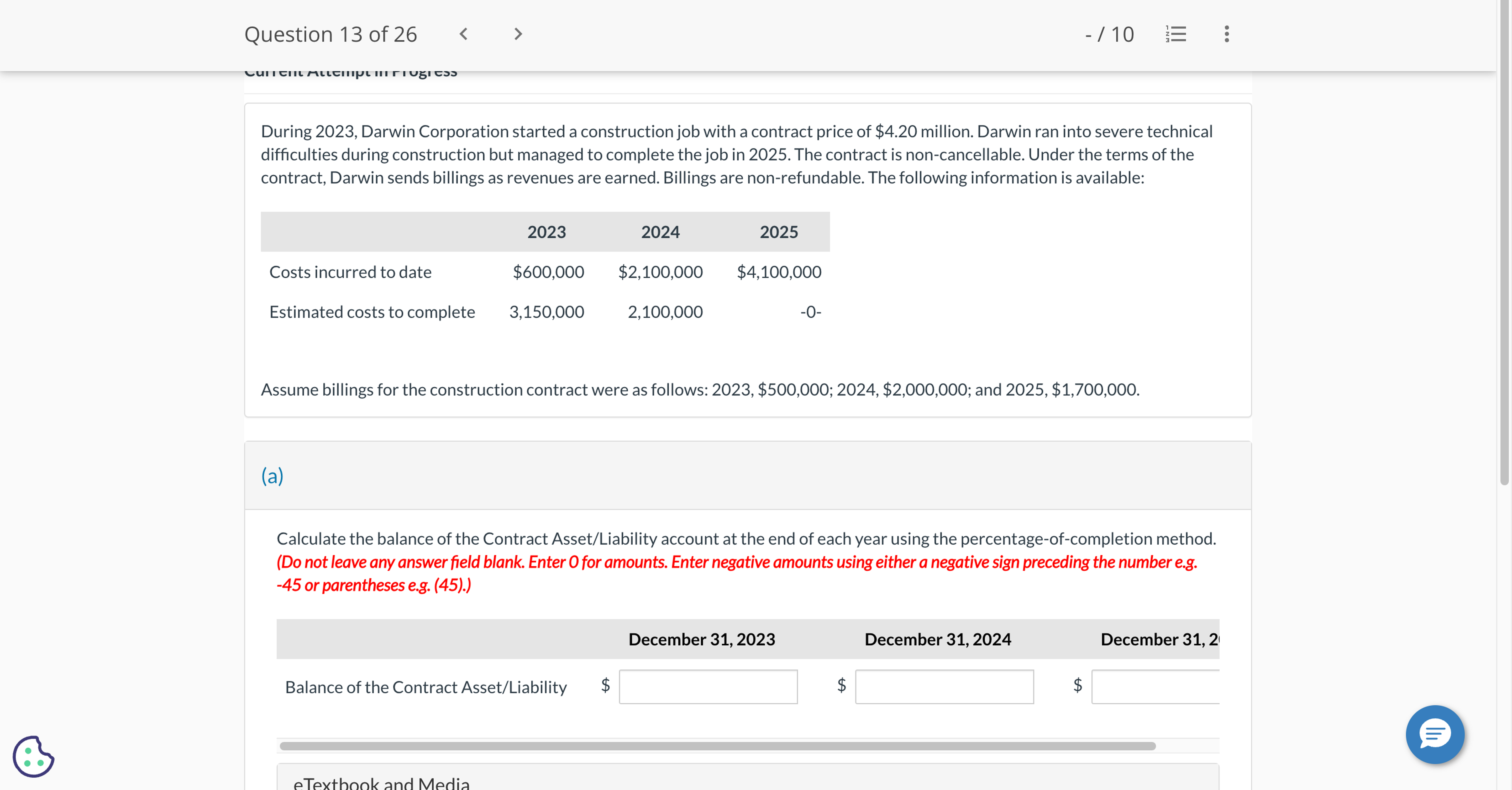Click the December 31, 2025 balance field
The image size is (1512, 790).
(1154, 686)
